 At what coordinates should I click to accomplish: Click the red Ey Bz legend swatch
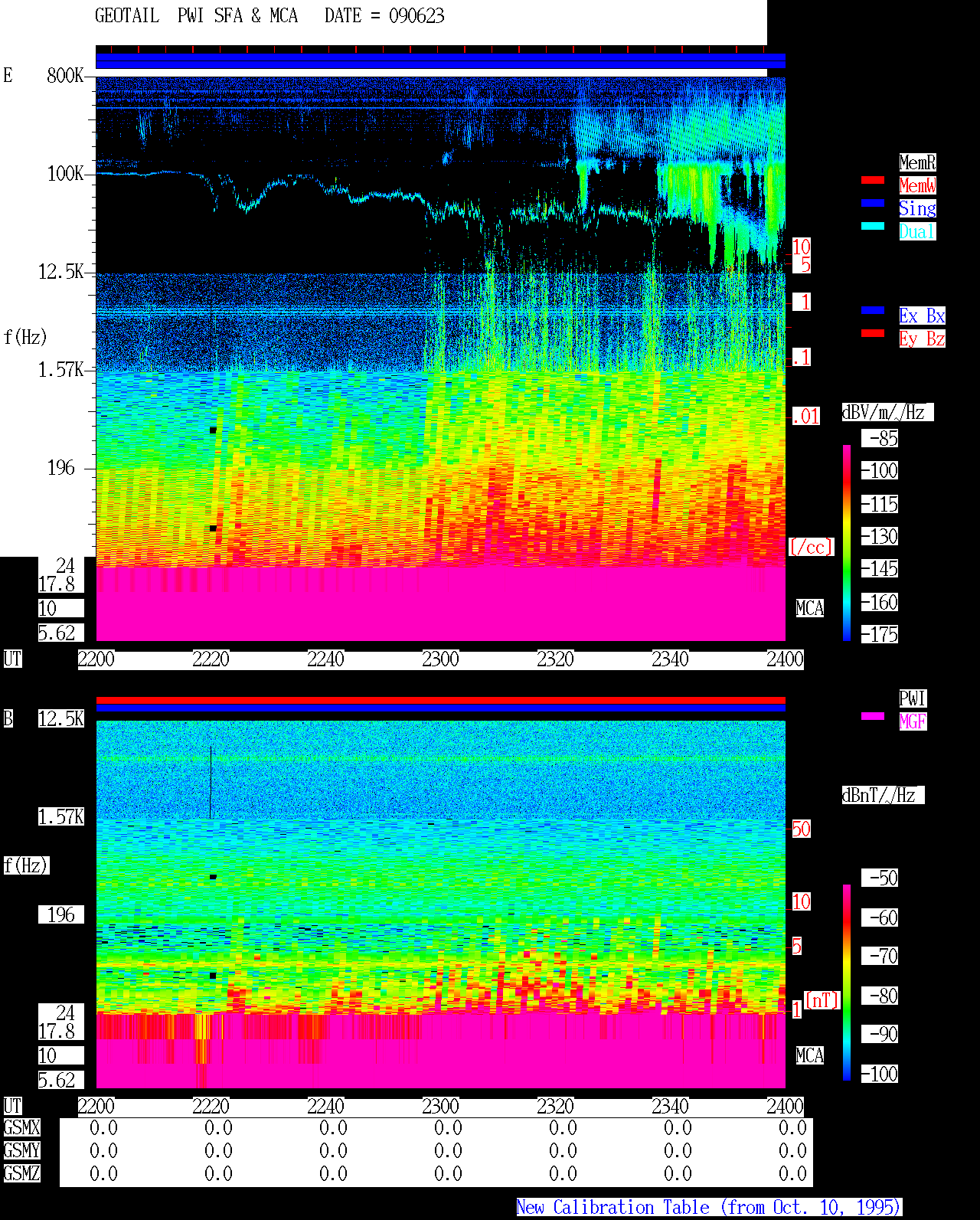(873, 333)
